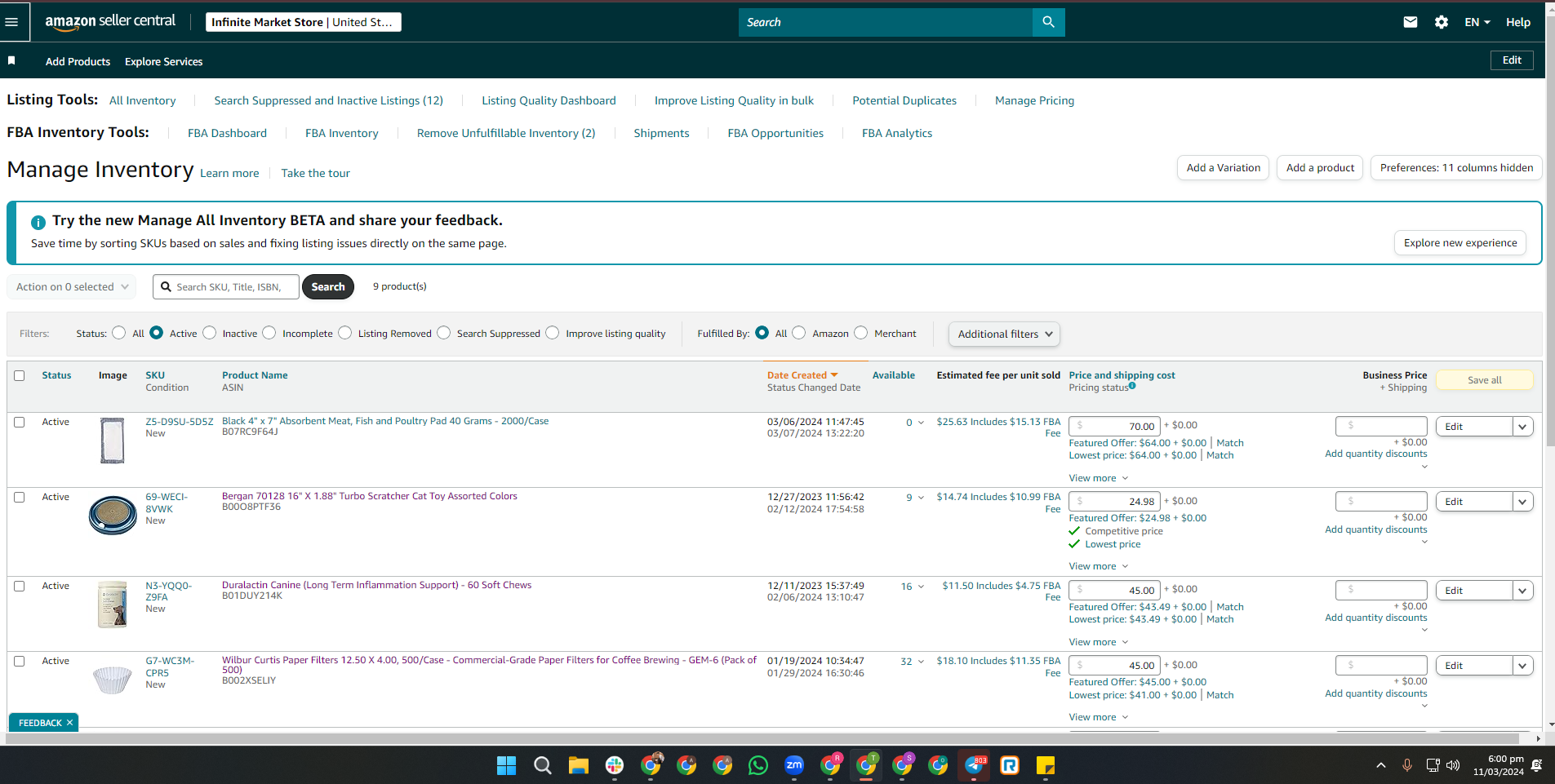Open Telegram from the taskbar
The width and height of the screenshot is (1555, 784).
974,765
